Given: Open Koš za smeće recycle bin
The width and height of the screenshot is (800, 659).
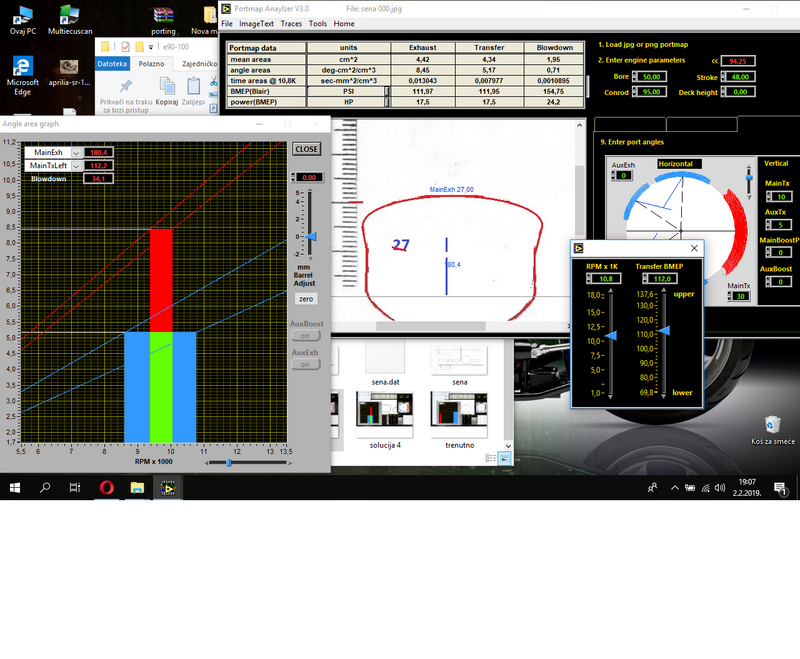Looking at the screenshot, I should click(772, 430).
